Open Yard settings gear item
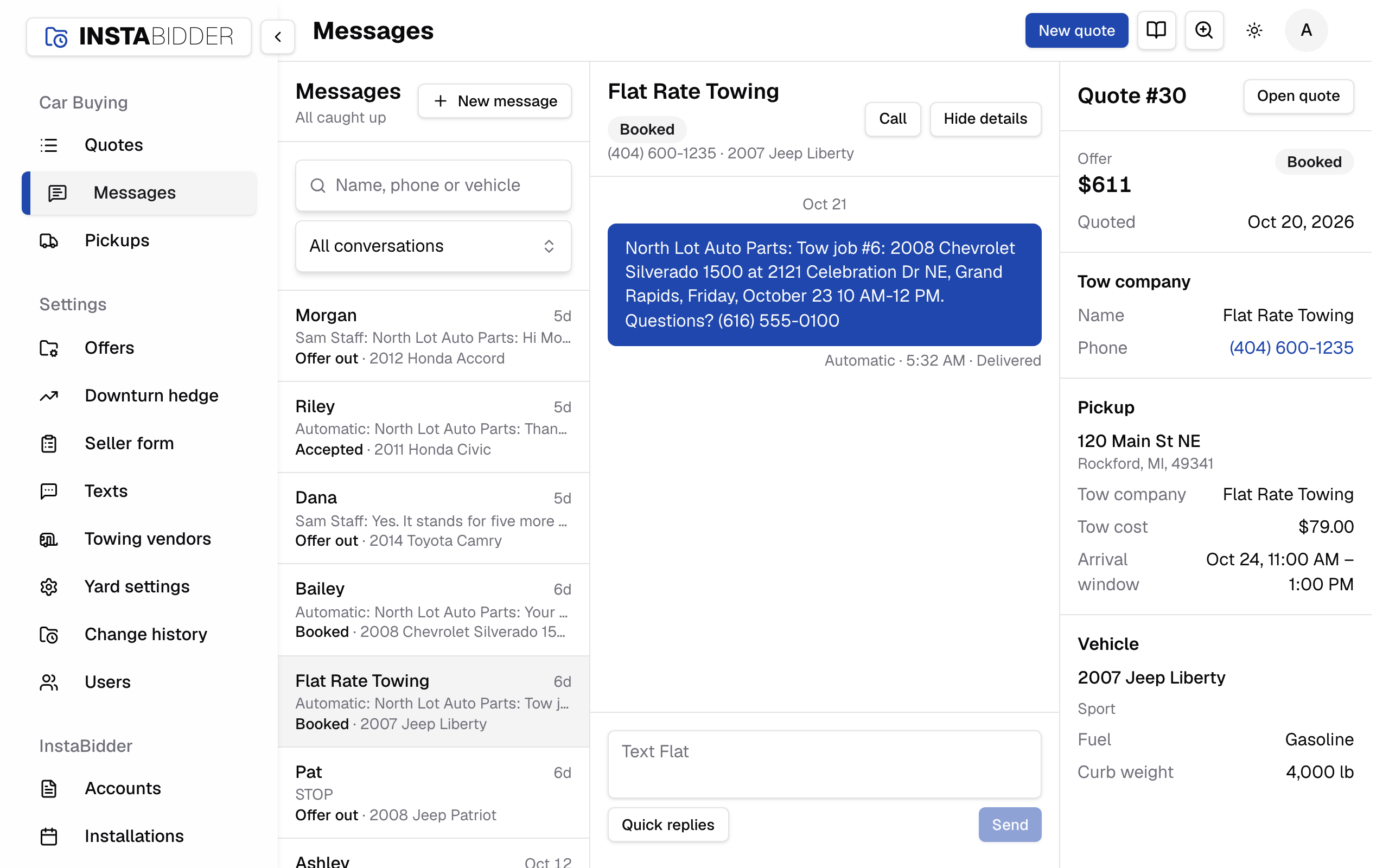This screenshot has height=868, width=1389. [139, 586]
